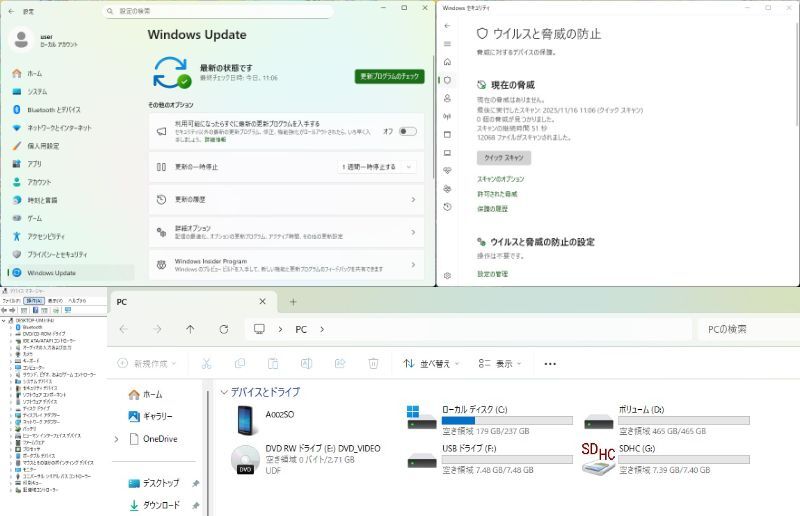The height and width of the screenshot is (516, 800).
Task: Open the Windows Security settings gear icon
Action: [447, 276]
